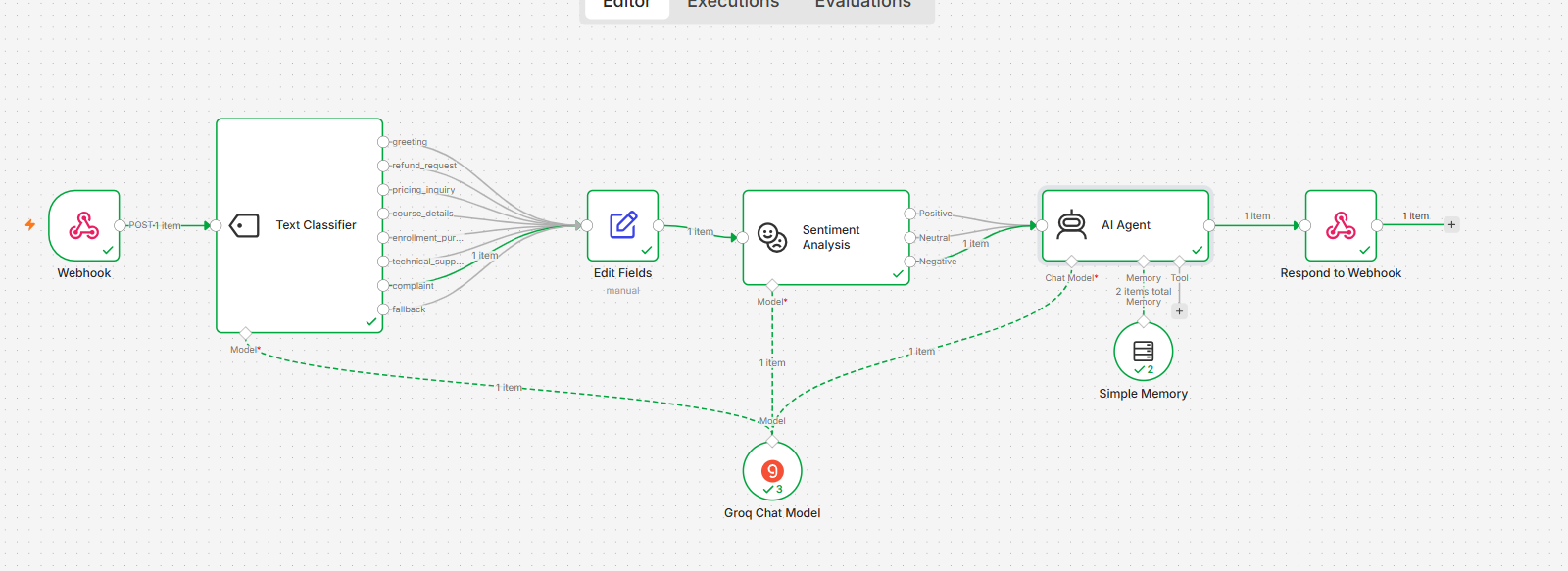
Task: Click the fallback output connector
Action: coord(383,309)
